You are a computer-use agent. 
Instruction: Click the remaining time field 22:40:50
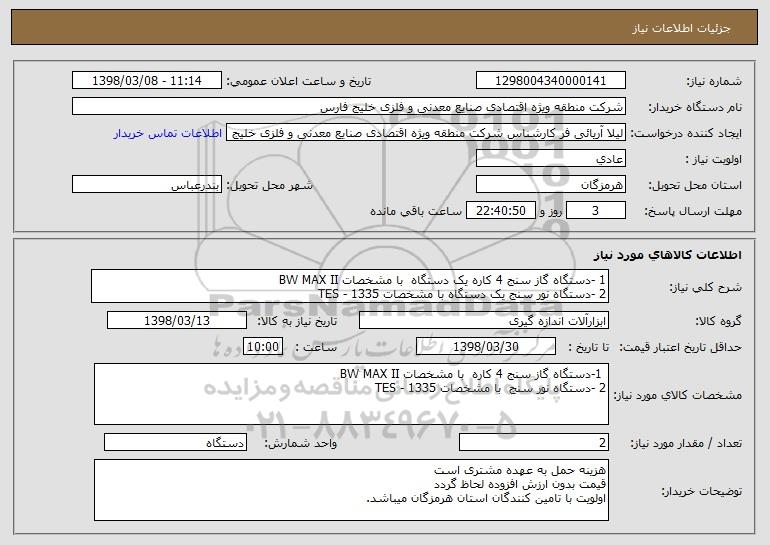click(x=500, y=211)
